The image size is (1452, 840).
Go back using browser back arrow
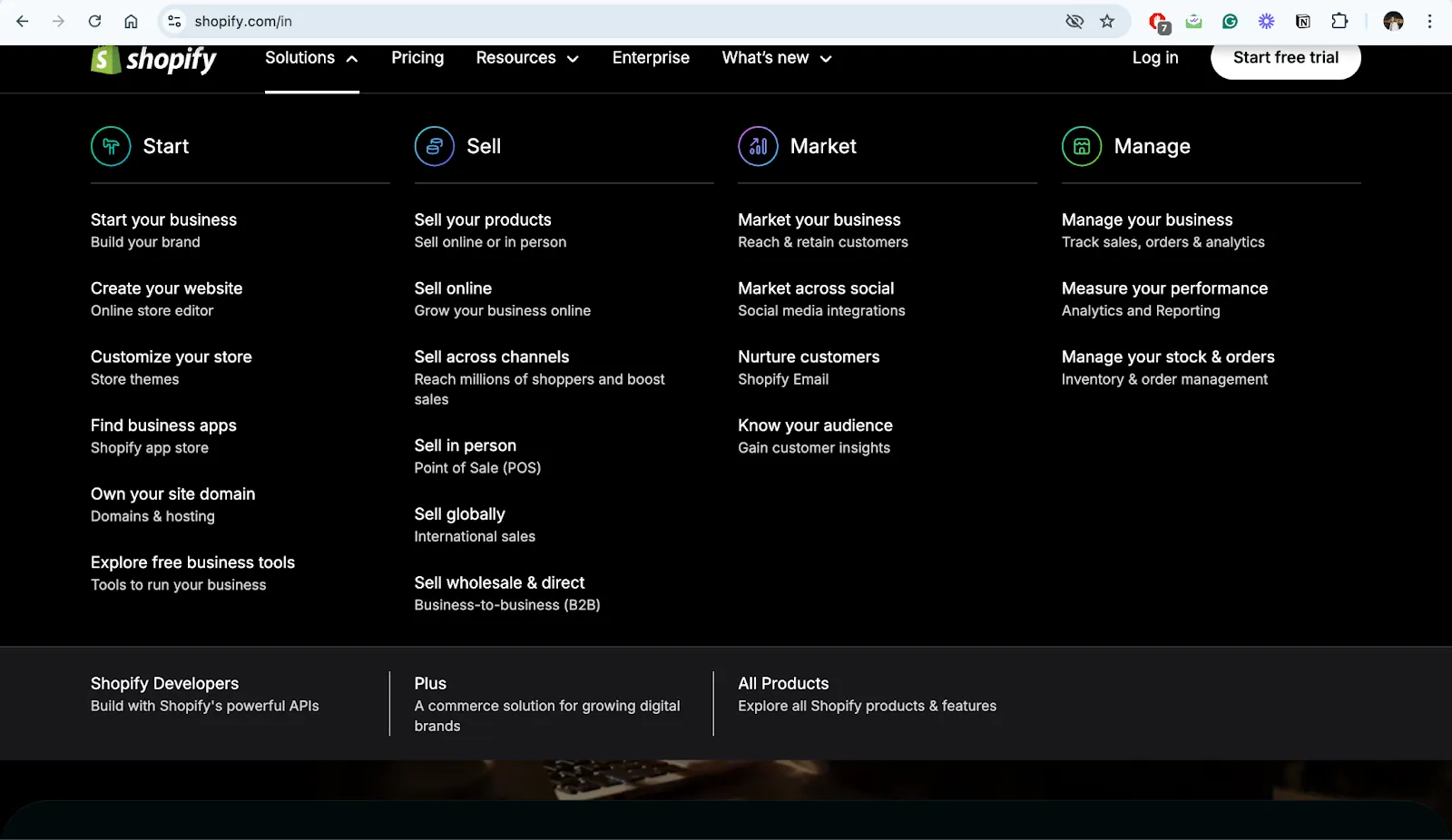click(23, 21)
